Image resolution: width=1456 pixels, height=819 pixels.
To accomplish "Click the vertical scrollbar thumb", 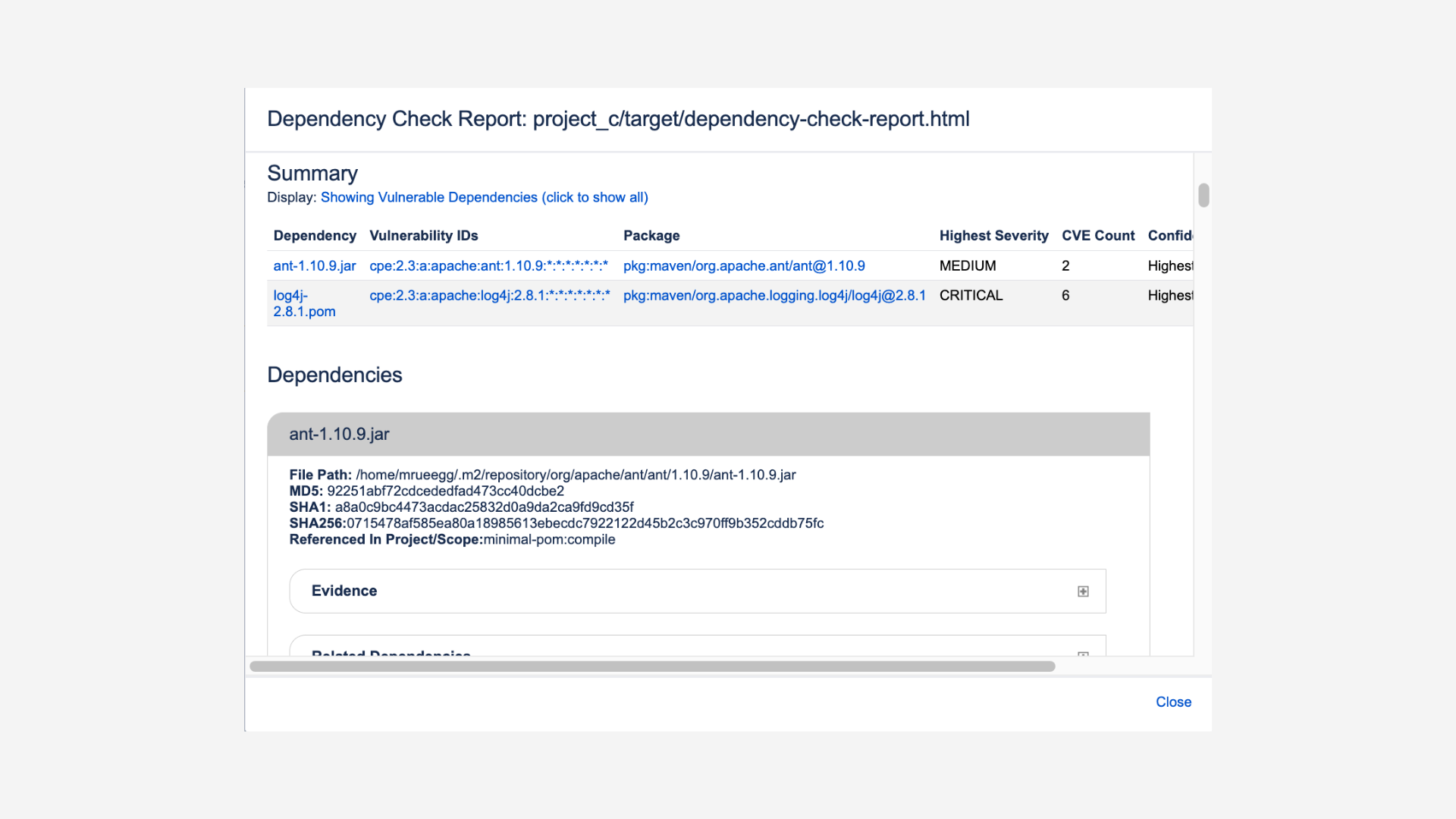I will (1203, 195).
